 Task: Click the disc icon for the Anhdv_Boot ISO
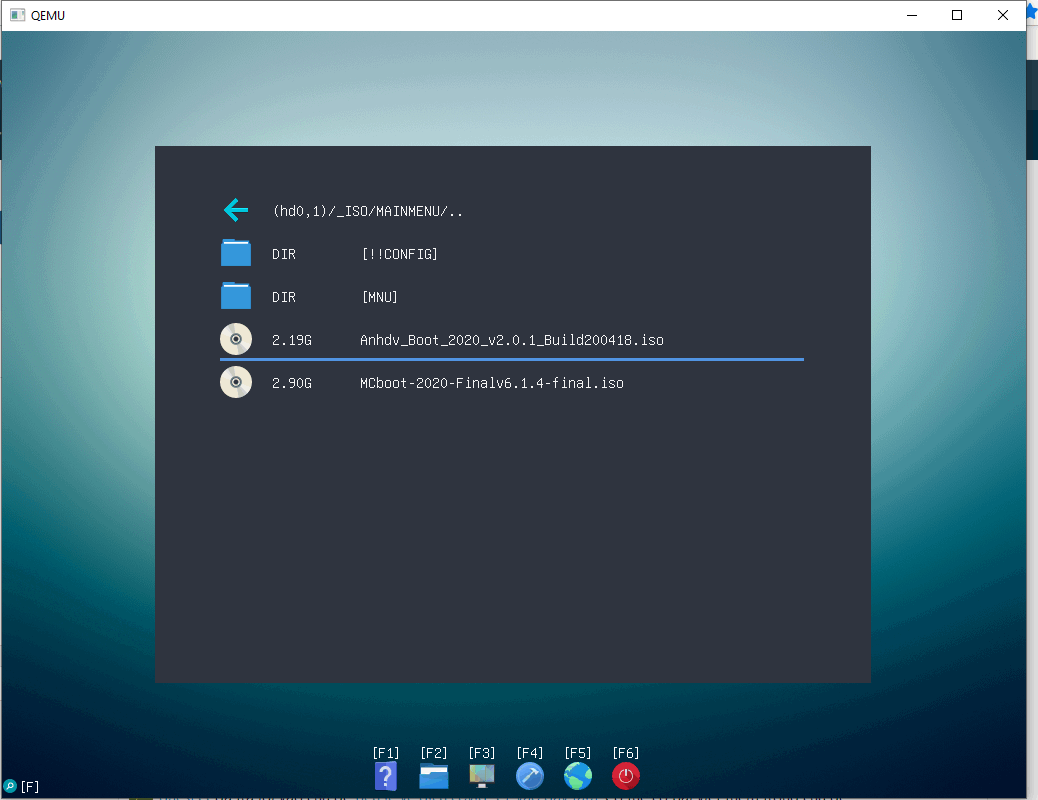[236, 339]
